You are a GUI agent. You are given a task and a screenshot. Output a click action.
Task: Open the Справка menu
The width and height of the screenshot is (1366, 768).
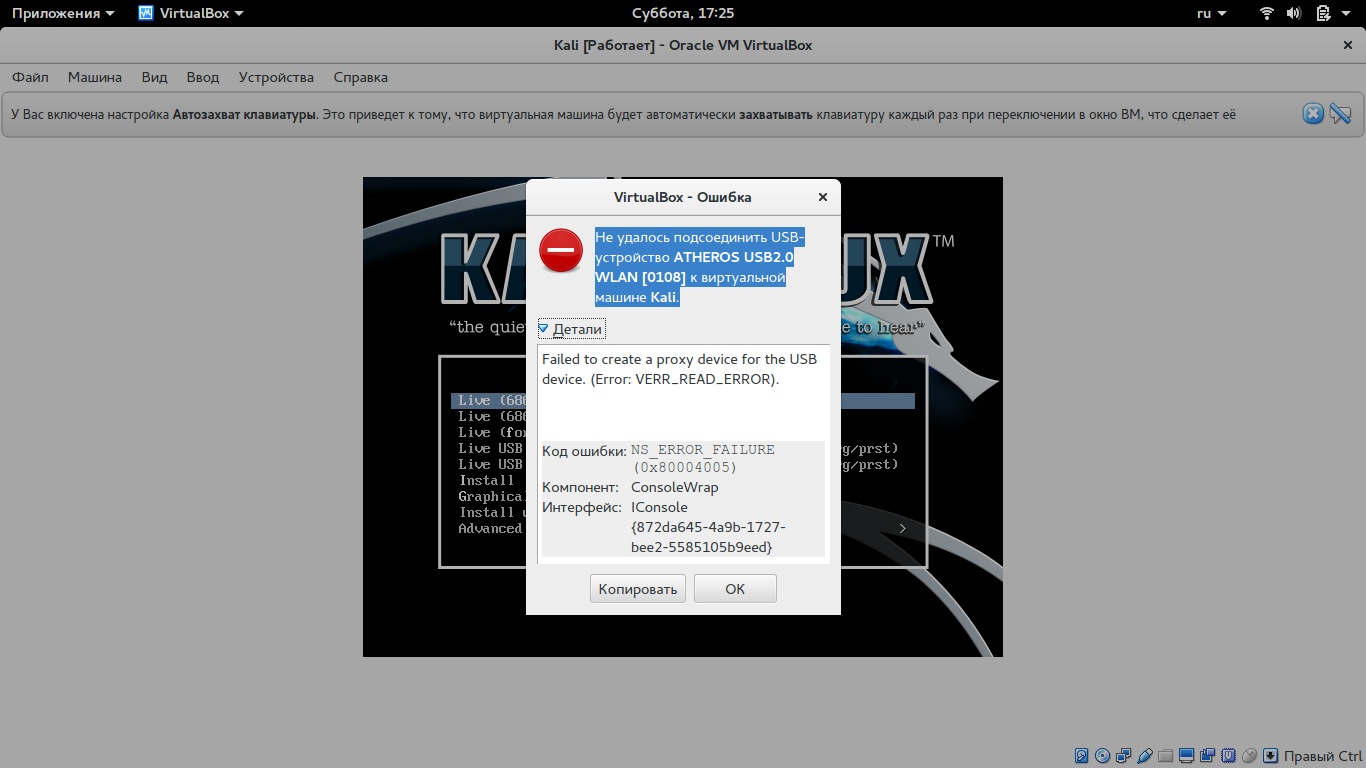pos(360,77)
